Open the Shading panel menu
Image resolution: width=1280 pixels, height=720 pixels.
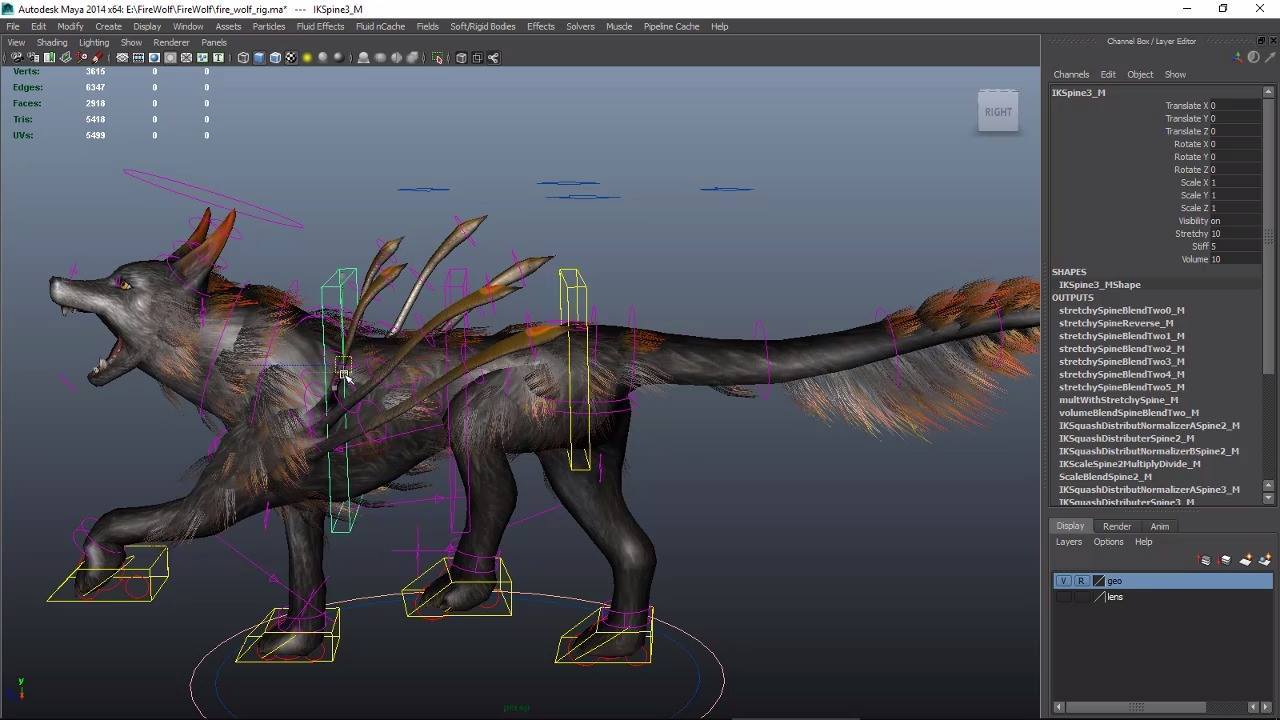coord(52,43)
